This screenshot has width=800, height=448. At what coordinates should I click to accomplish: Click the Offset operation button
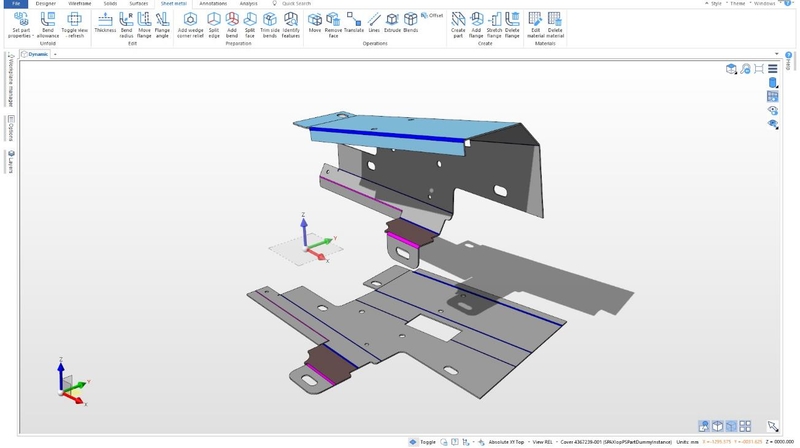(x=432, y=16)
